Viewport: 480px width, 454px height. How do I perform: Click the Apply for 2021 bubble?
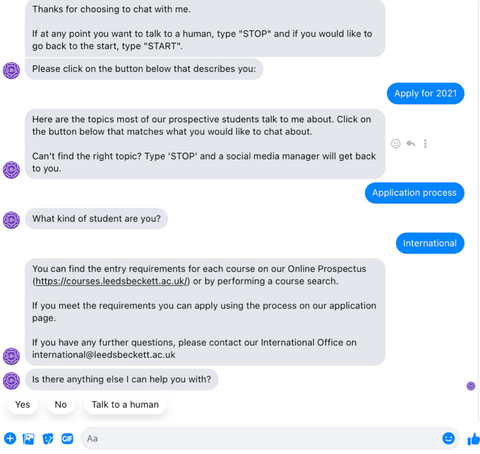tap(425, 93)
